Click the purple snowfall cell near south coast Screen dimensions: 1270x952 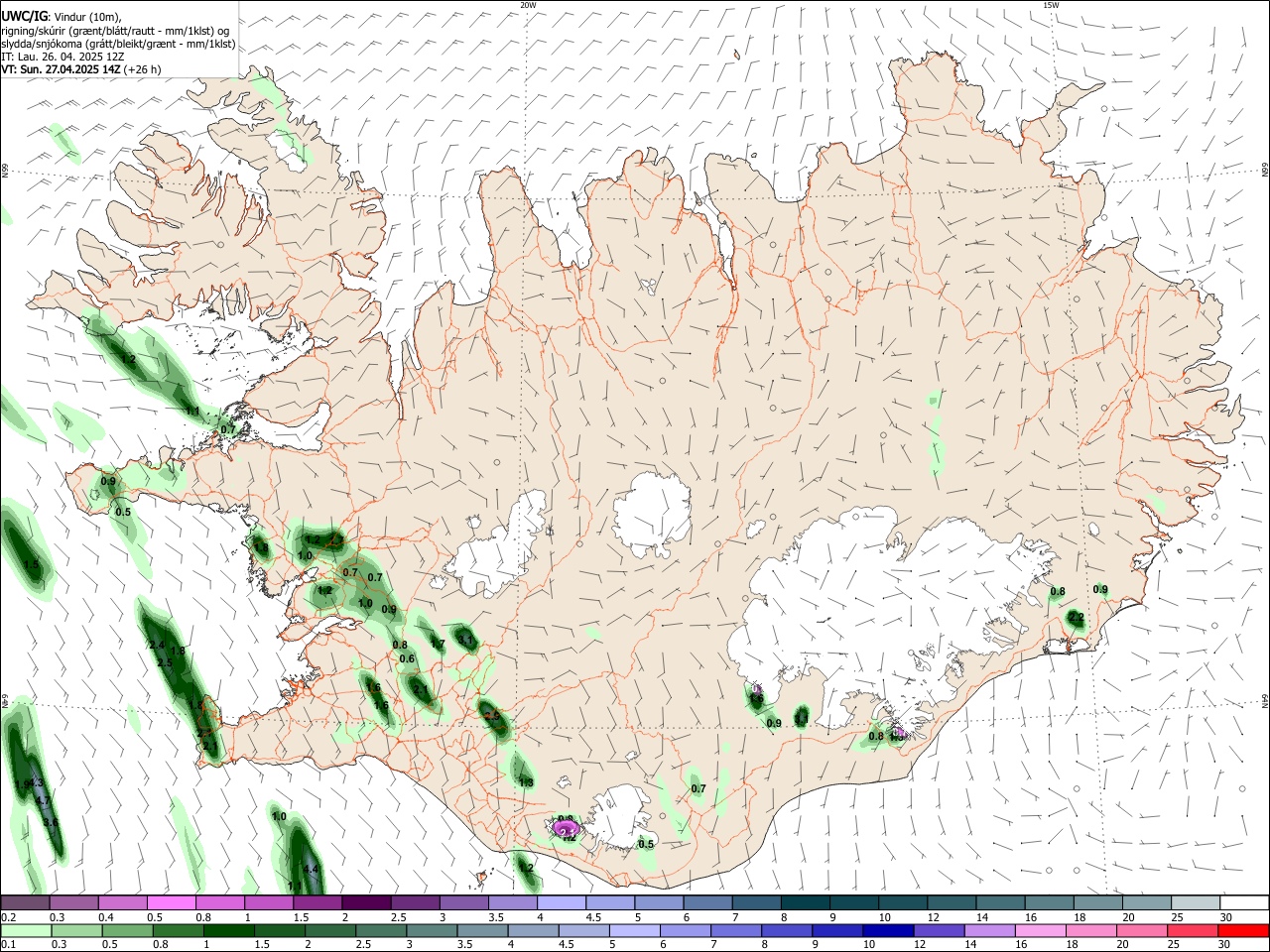point(566,827)
